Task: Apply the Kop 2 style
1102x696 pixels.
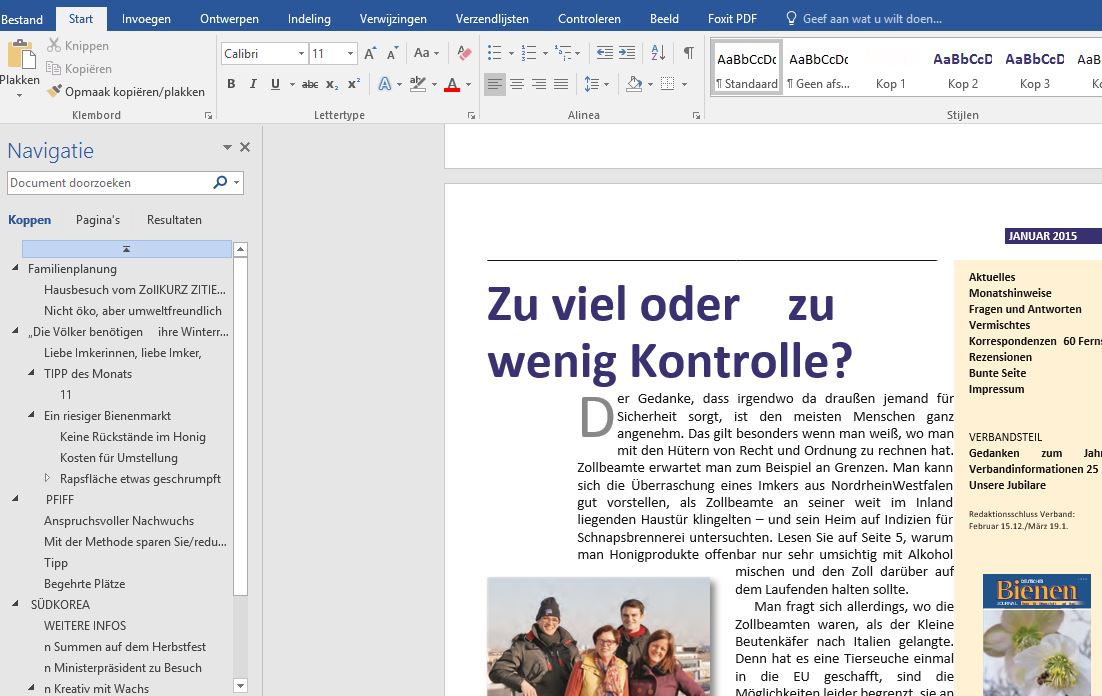Action: pyautogui.click(x=963, y=67)
